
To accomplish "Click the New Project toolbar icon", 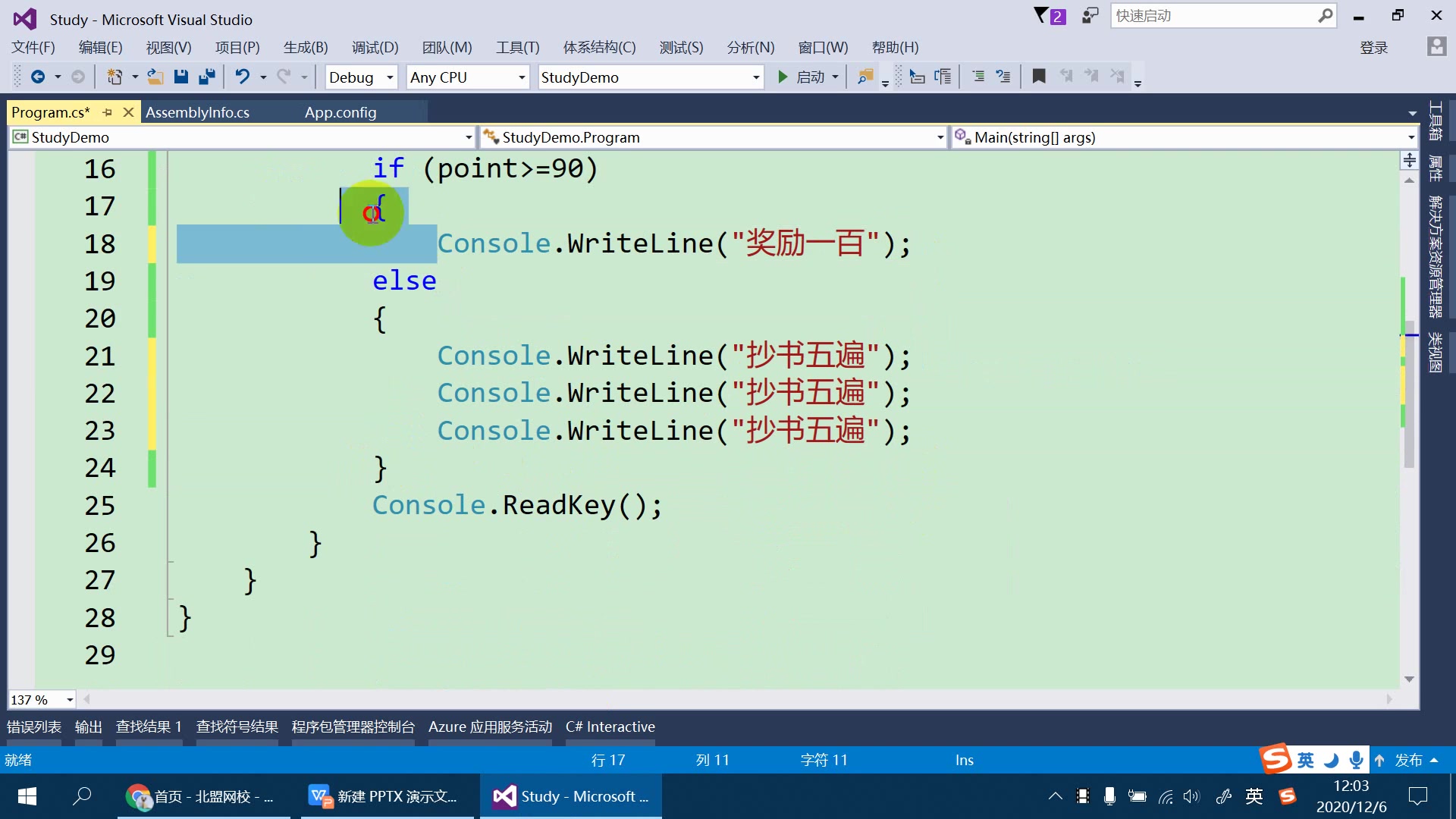I will (115, 77).
